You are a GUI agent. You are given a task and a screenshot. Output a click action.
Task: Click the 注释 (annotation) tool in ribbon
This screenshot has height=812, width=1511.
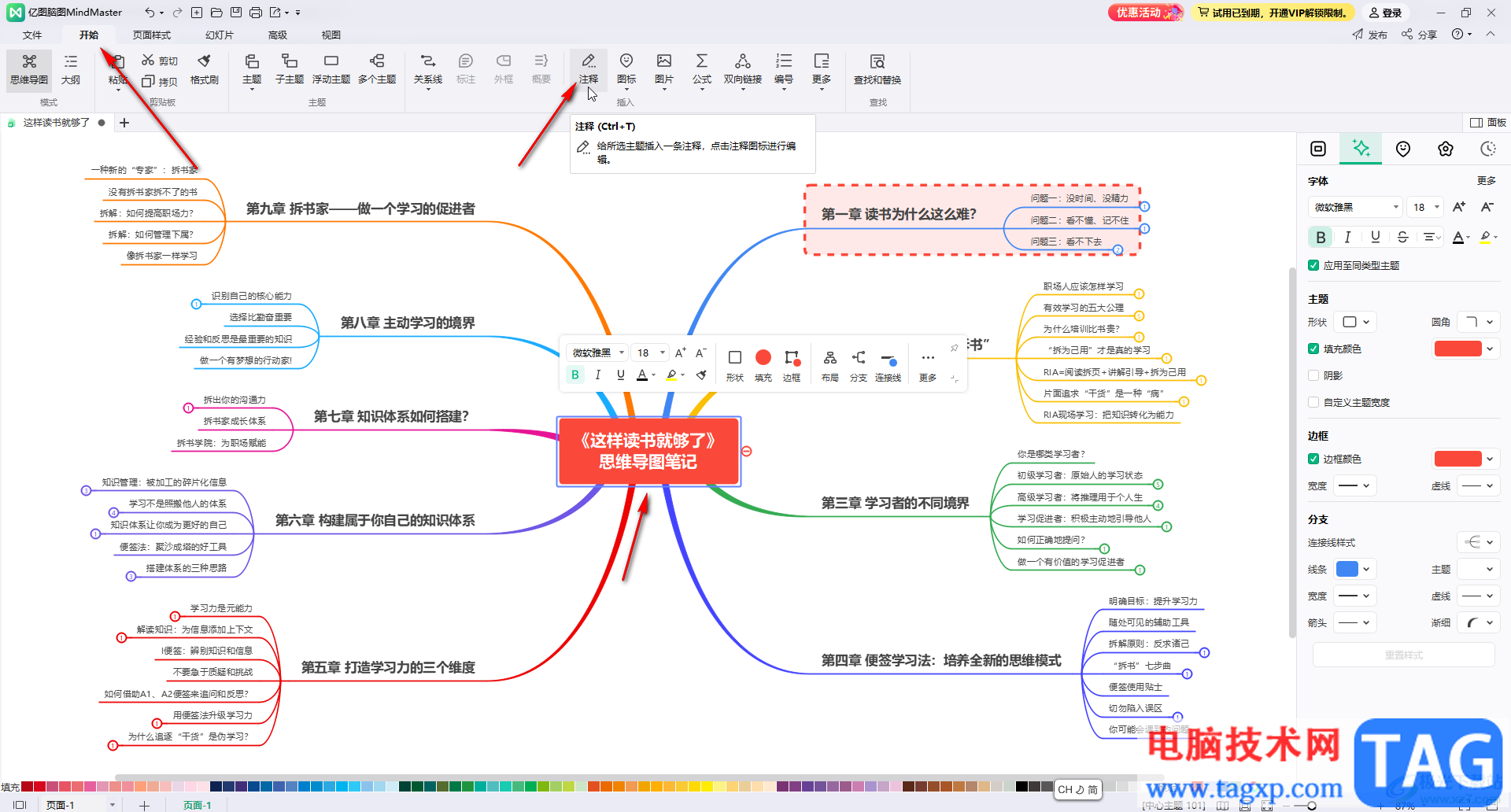tap(589, 68)
